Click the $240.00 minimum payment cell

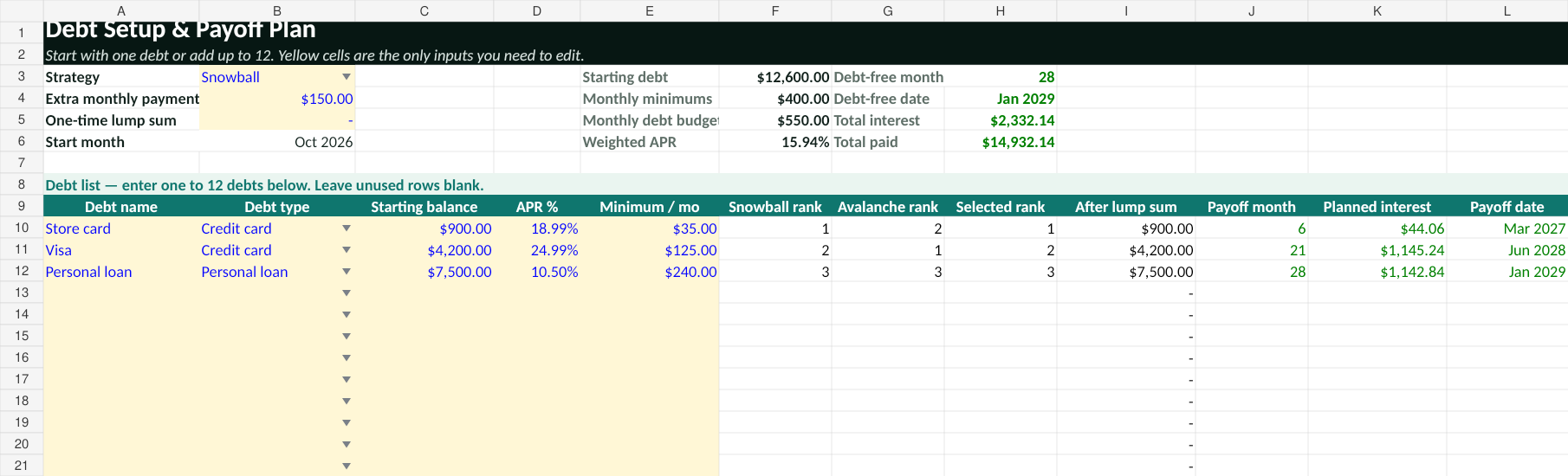click(650, 272)
